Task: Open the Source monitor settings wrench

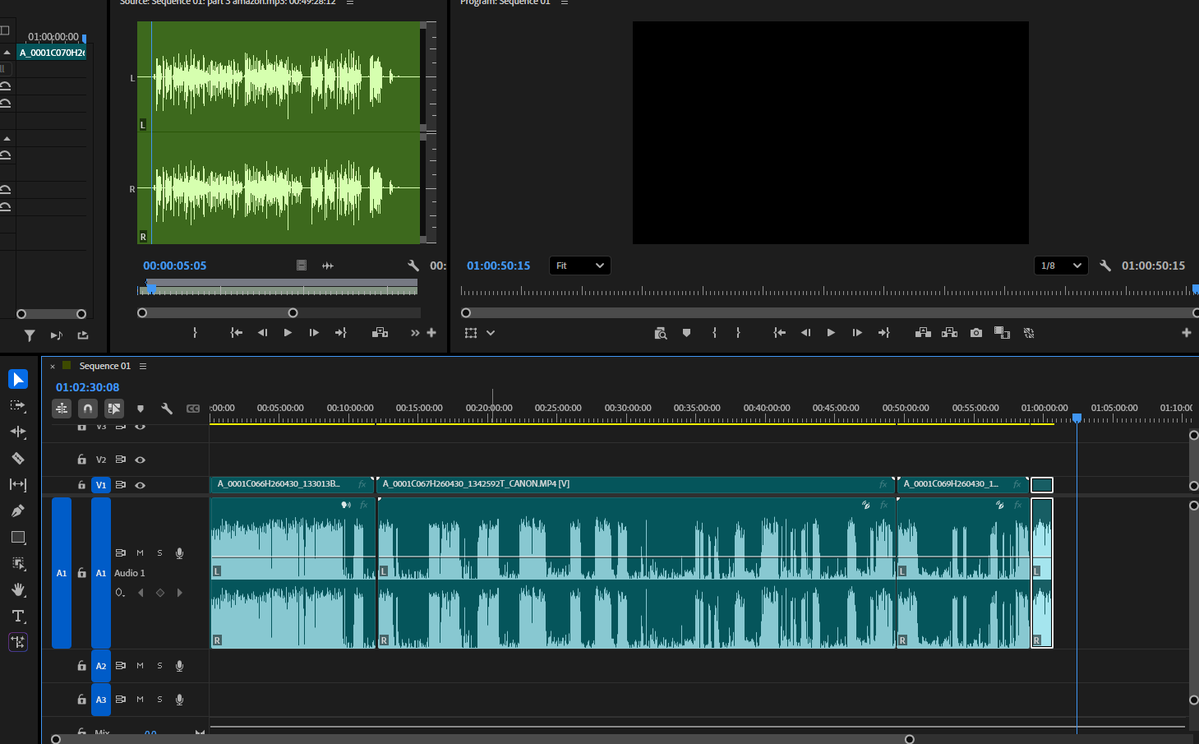Action: coord(413,265)
